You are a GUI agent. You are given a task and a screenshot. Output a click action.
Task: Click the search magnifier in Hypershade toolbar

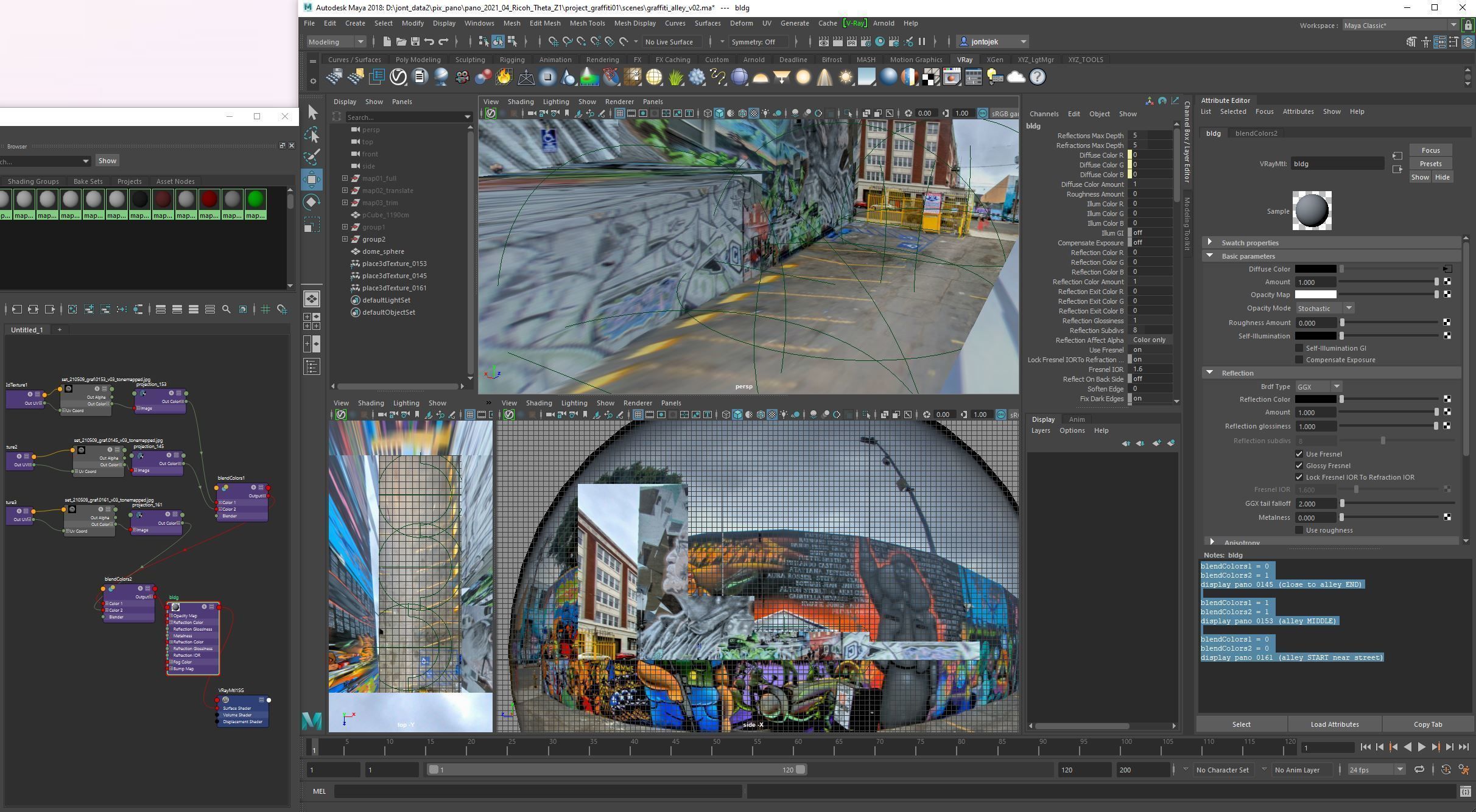tap(227, 309)
